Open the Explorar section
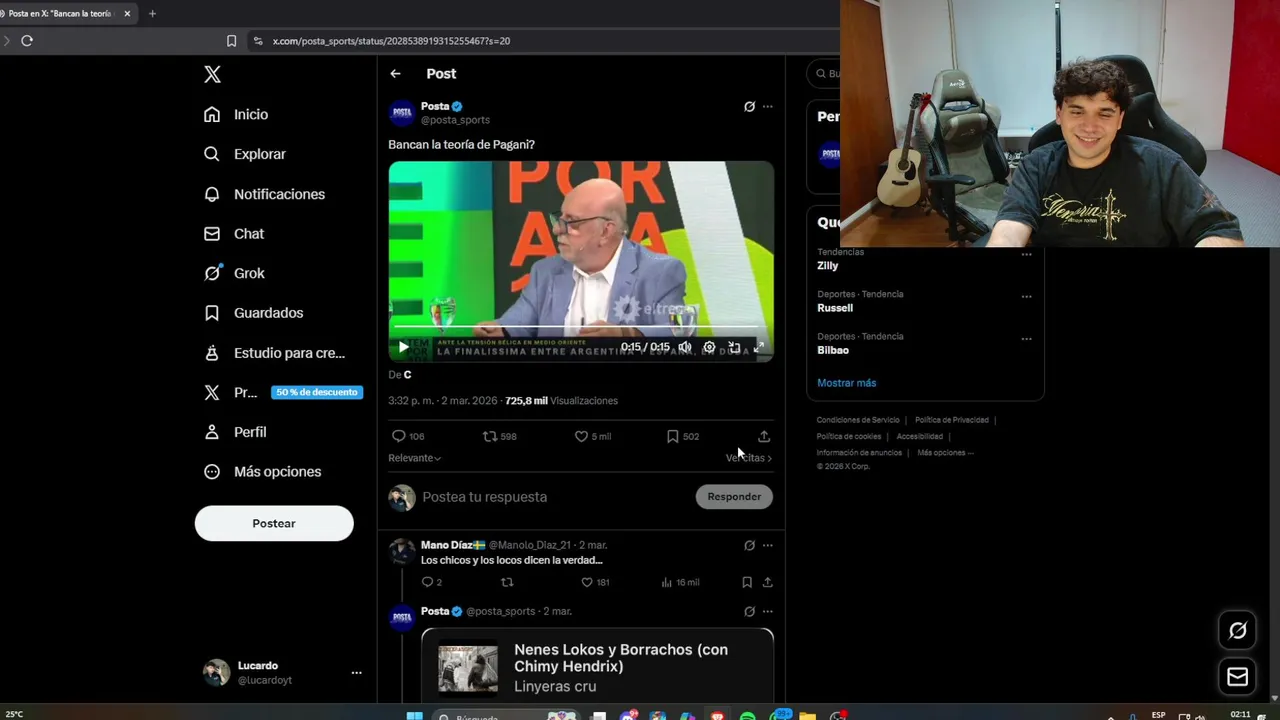Image resolution: width=1280 pixels, height=720 pixels. (245, 154)
